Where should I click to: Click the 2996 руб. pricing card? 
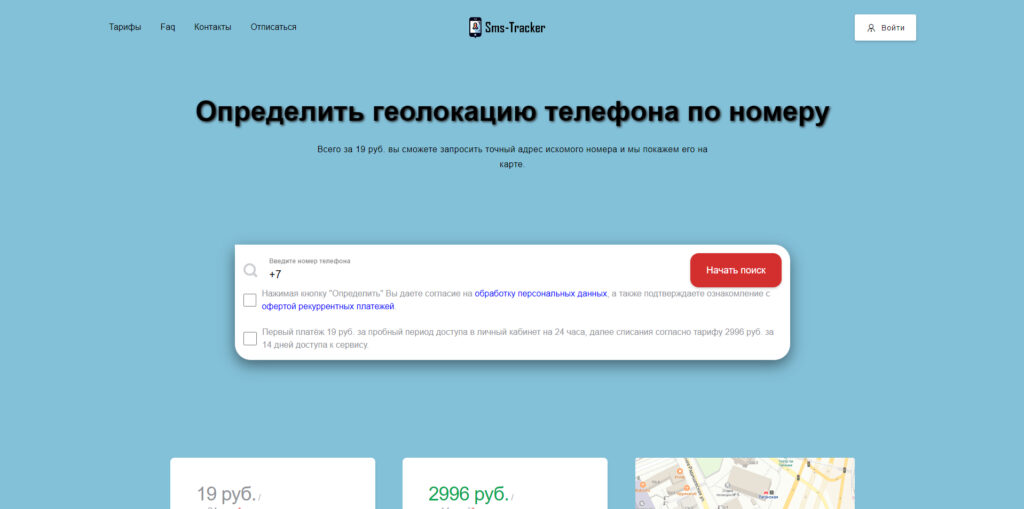coord(505,484)
